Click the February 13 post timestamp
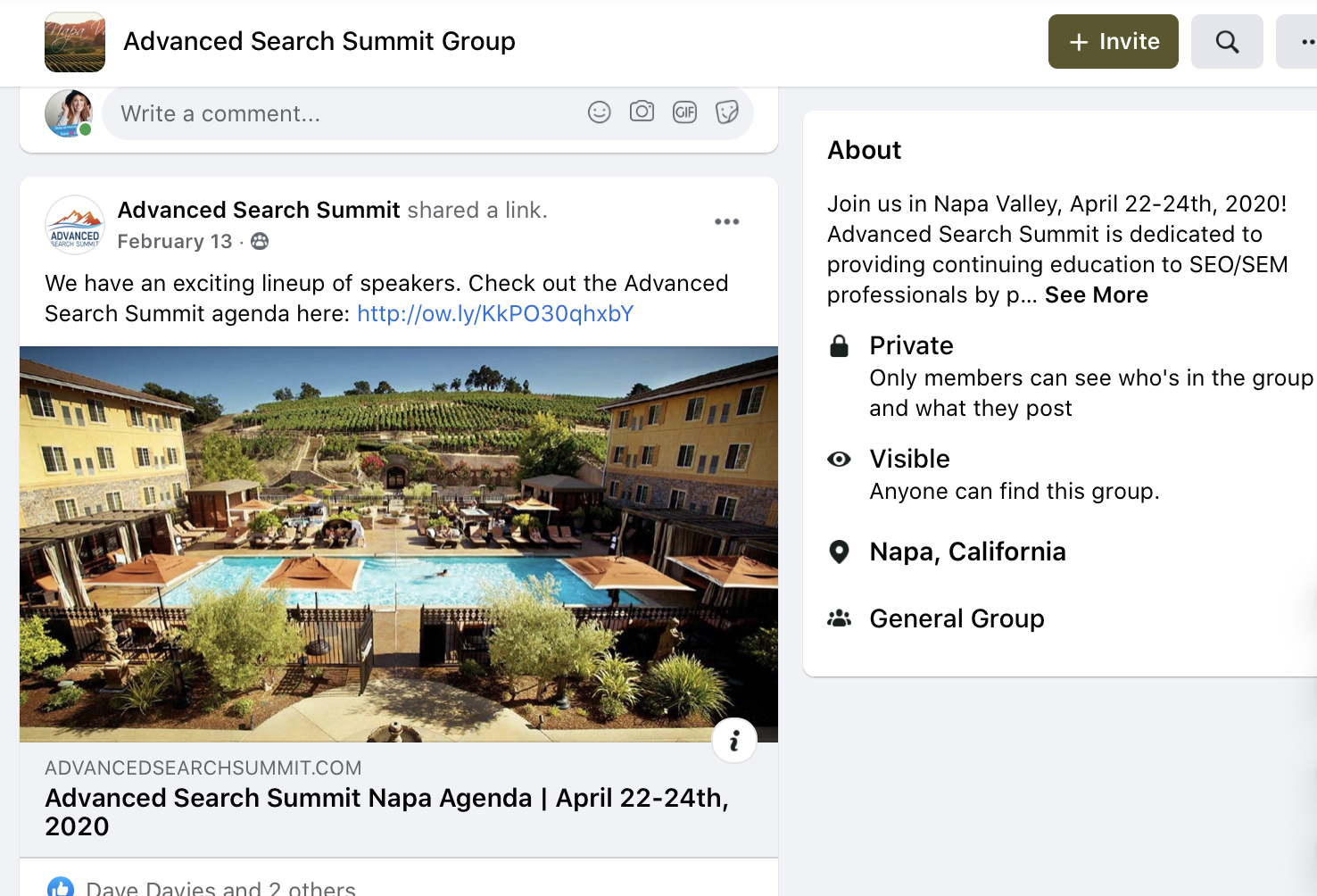Image resolution: width=1317 pixels, height=896 pixels. pos(175,242)
